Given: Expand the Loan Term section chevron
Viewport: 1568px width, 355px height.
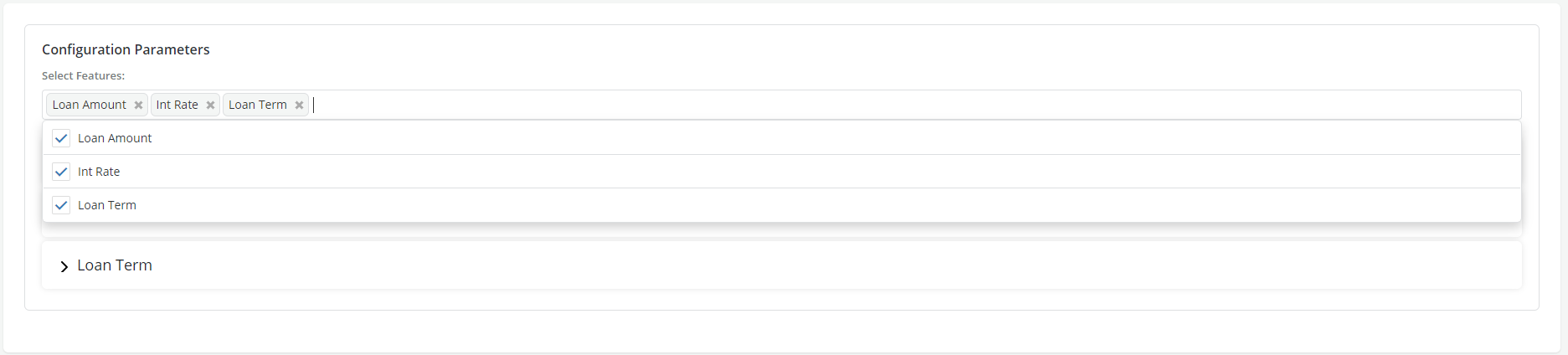Looking at the screenshot, I should [64, 266].
